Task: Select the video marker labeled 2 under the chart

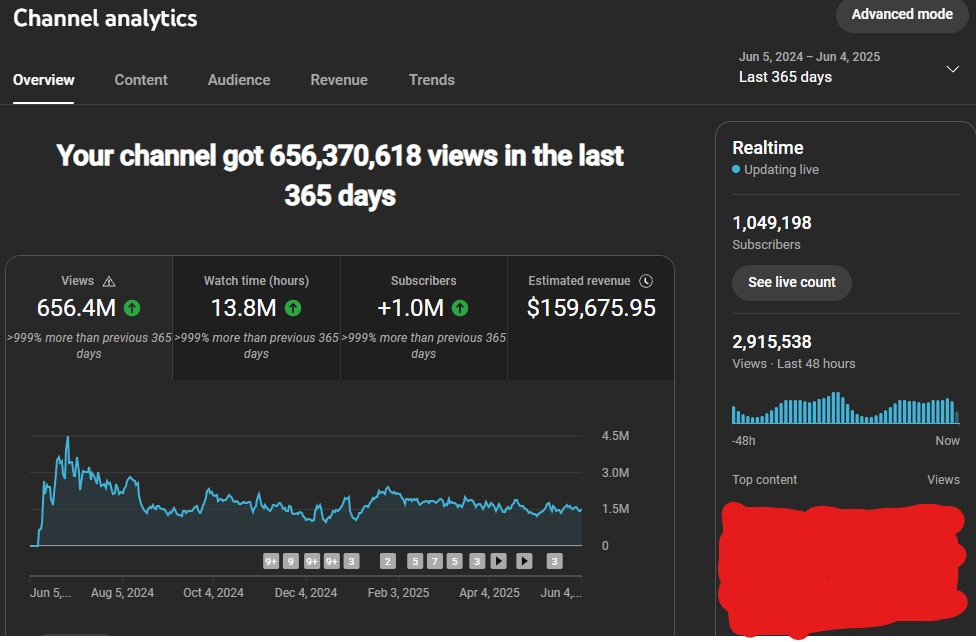Action: tap(387, 561)
